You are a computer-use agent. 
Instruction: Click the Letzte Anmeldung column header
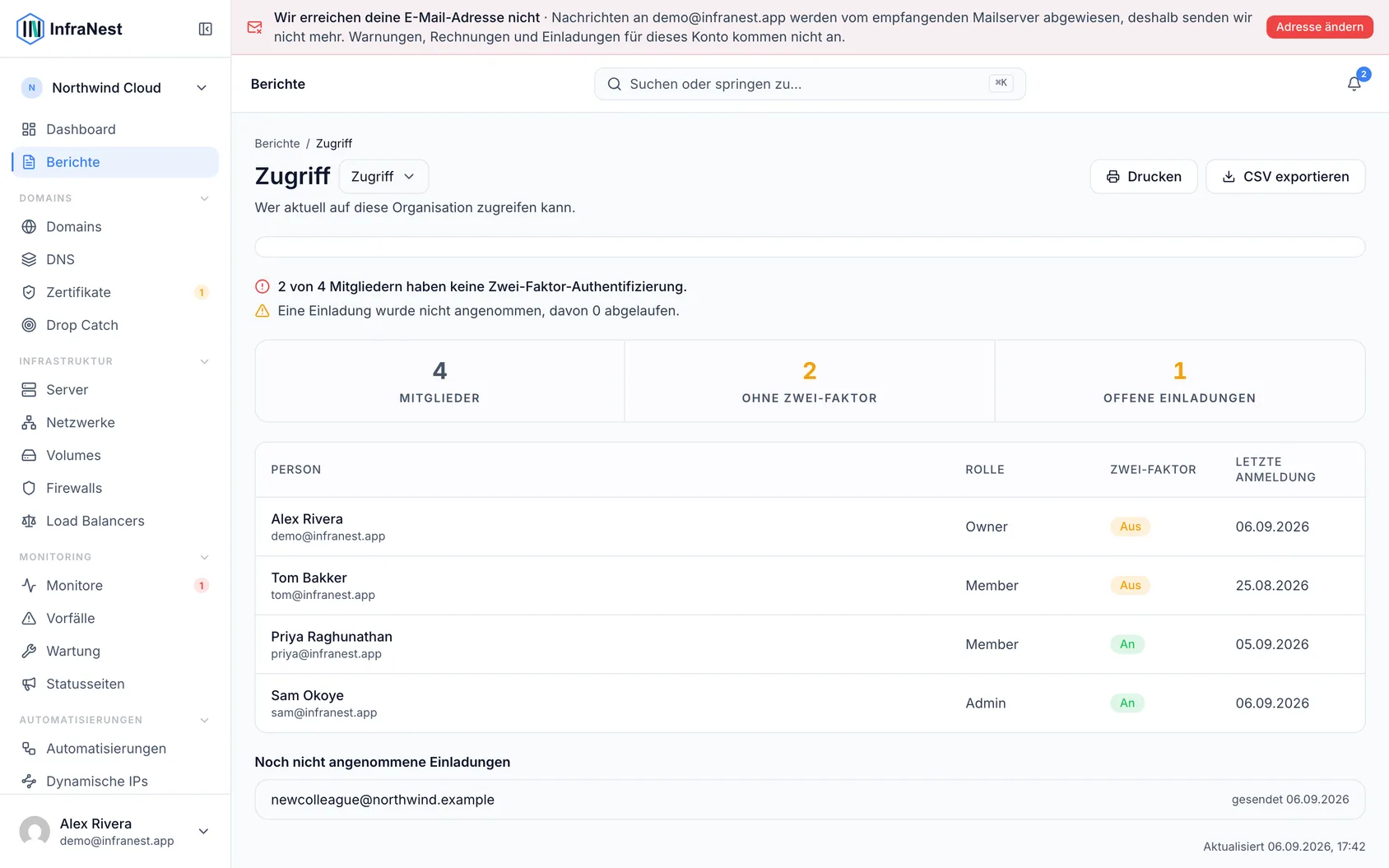[1275, 470]
